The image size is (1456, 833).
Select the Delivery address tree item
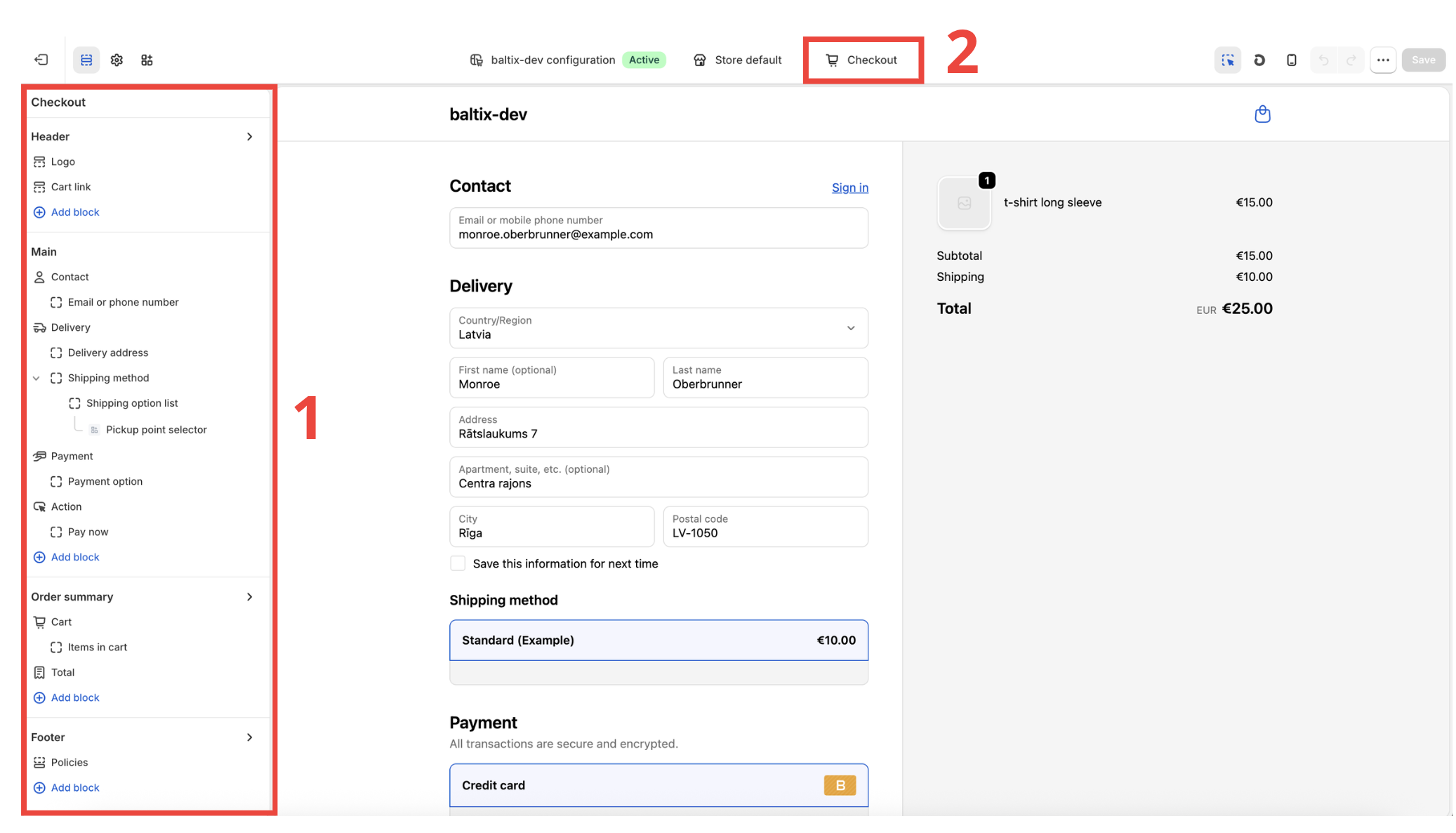99,353
